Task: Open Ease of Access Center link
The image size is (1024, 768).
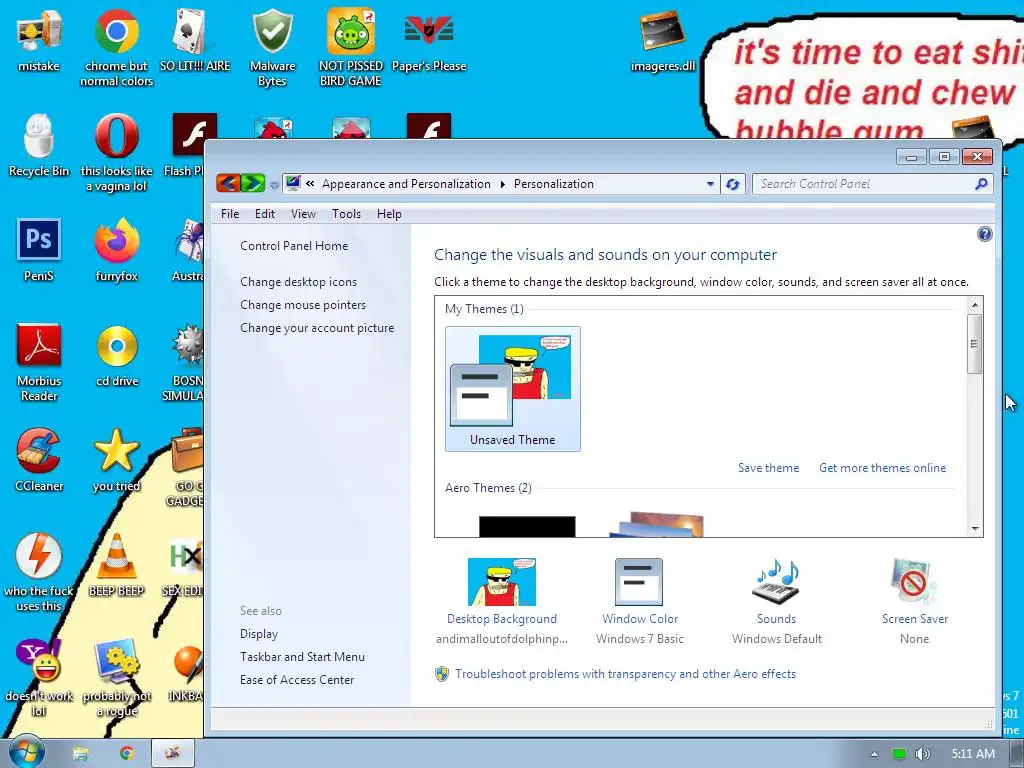Action: (x=296, y=679)
